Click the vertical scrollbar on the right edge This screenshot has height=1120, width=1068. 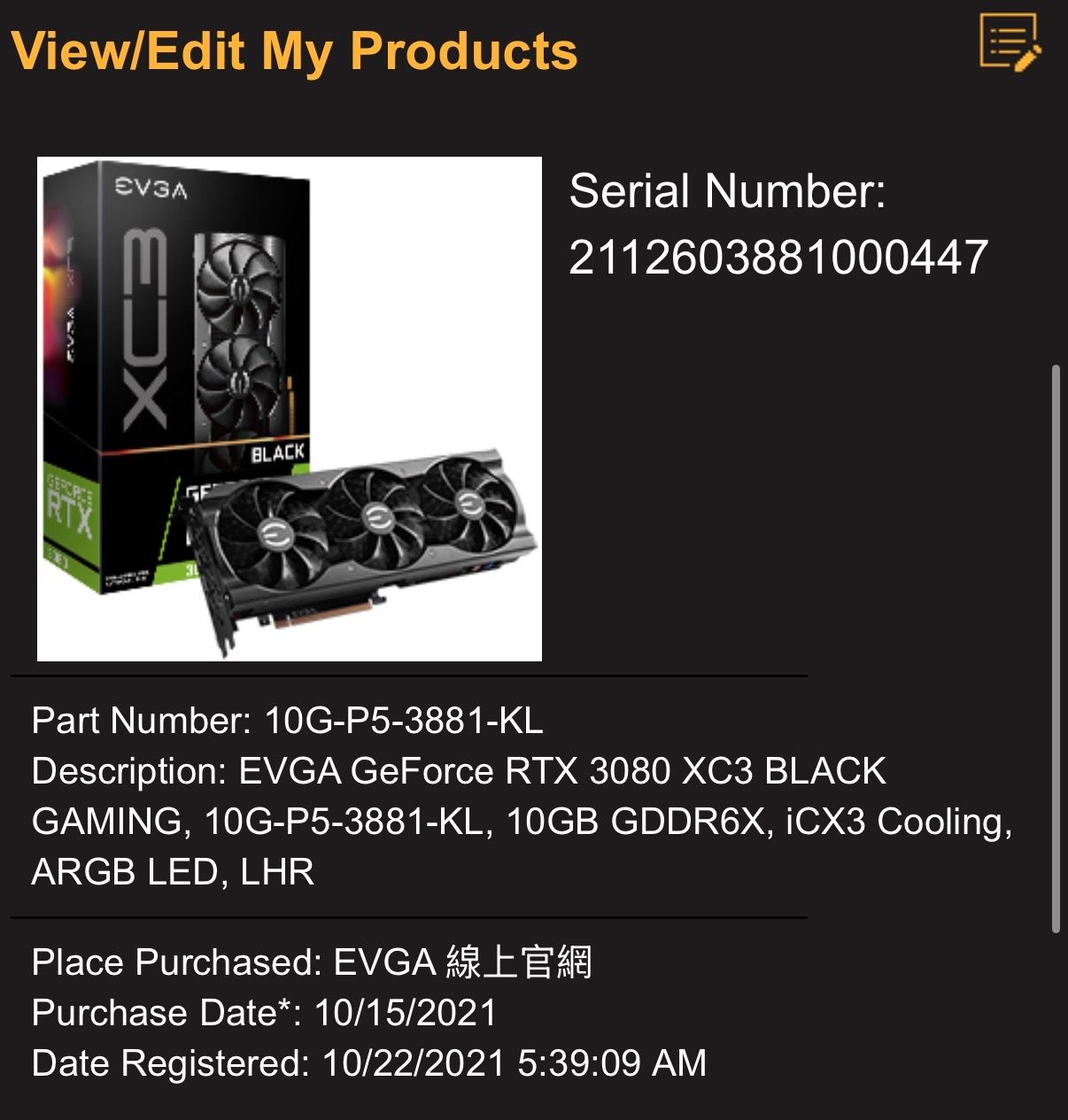1055,649
